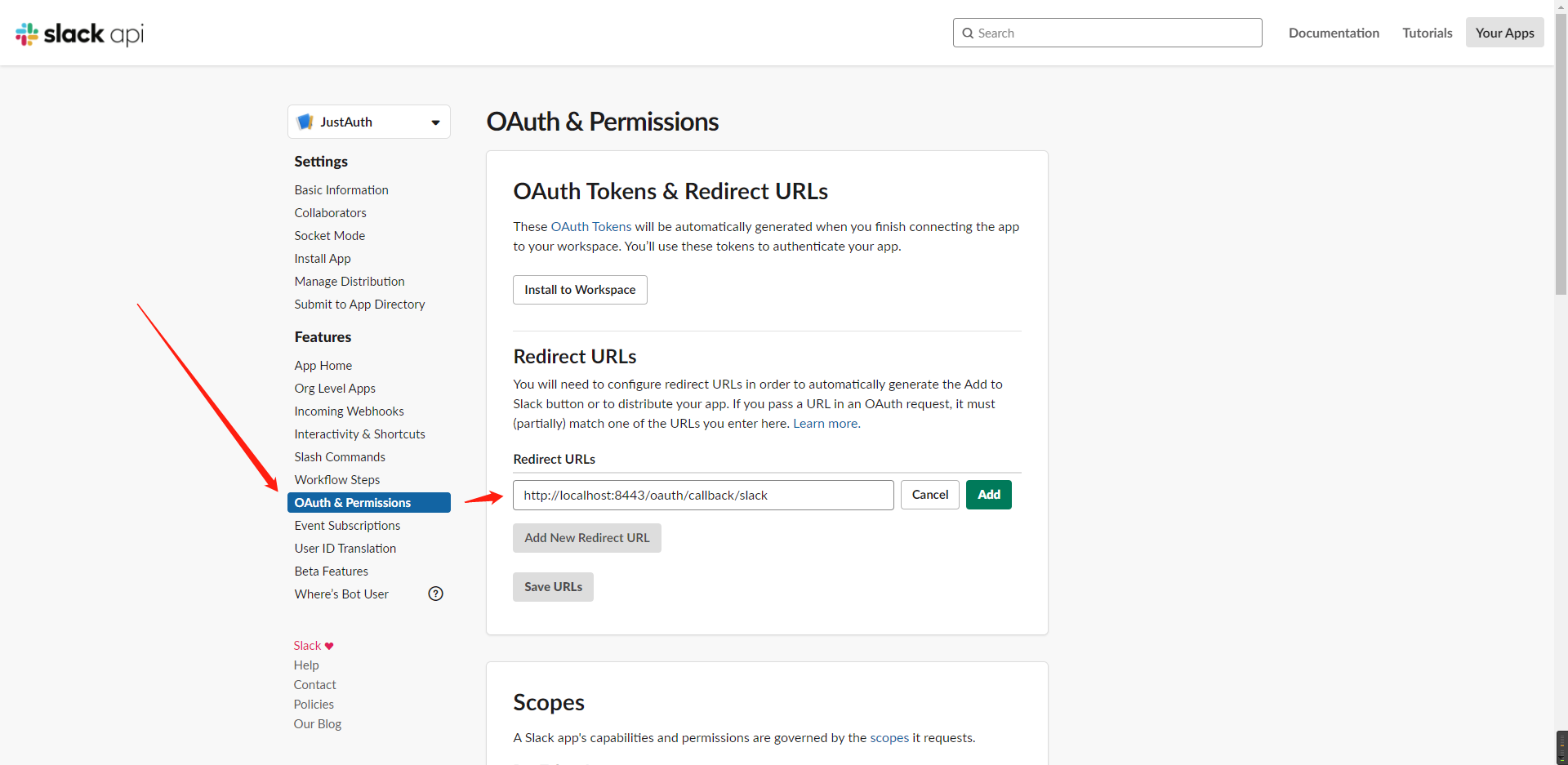The width and height of the screenshot is (1568, 765).
Task: Open Beta Features
Action: 331,571
